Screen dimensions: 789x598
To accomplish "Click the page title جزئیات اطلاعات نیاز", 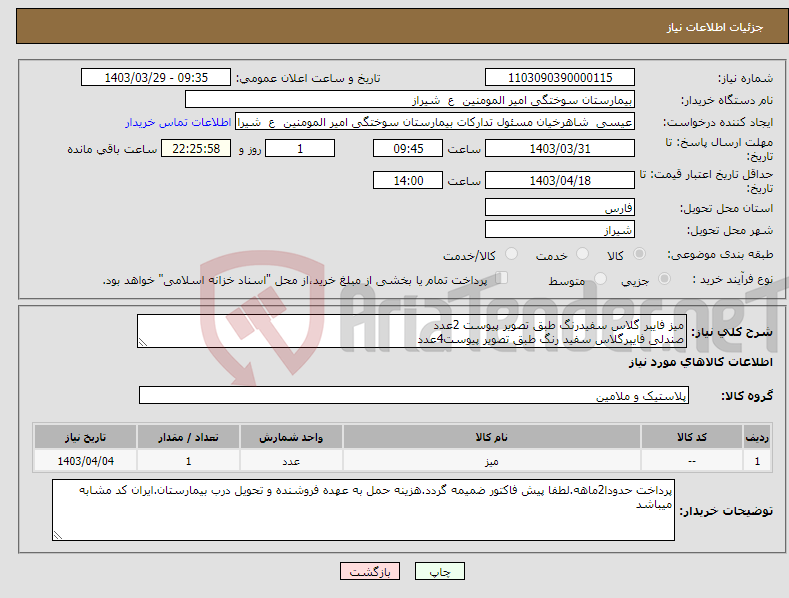I will [x=715, y=27].
